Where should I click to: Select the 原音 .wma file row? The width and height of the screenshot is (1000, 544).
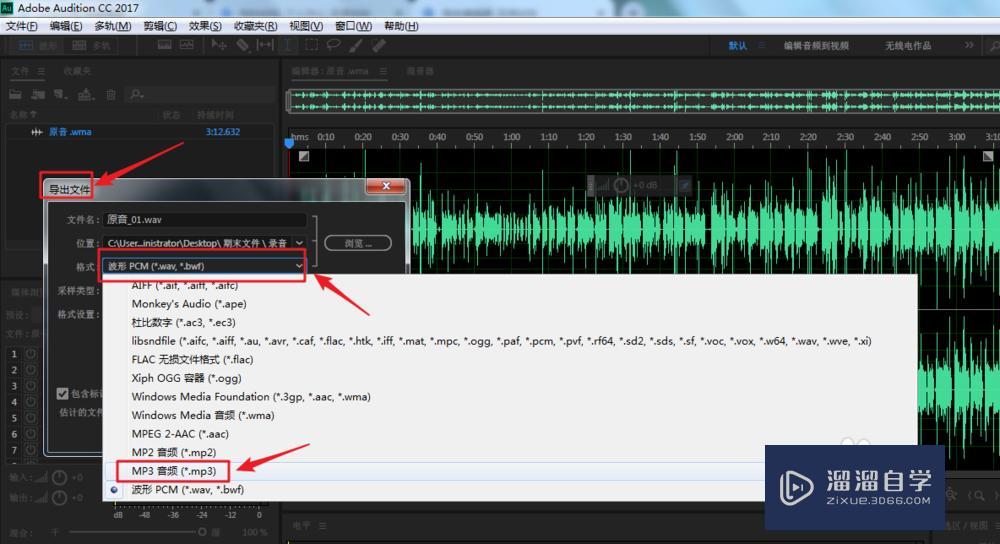pyautogui.click(x=140, y=132)
